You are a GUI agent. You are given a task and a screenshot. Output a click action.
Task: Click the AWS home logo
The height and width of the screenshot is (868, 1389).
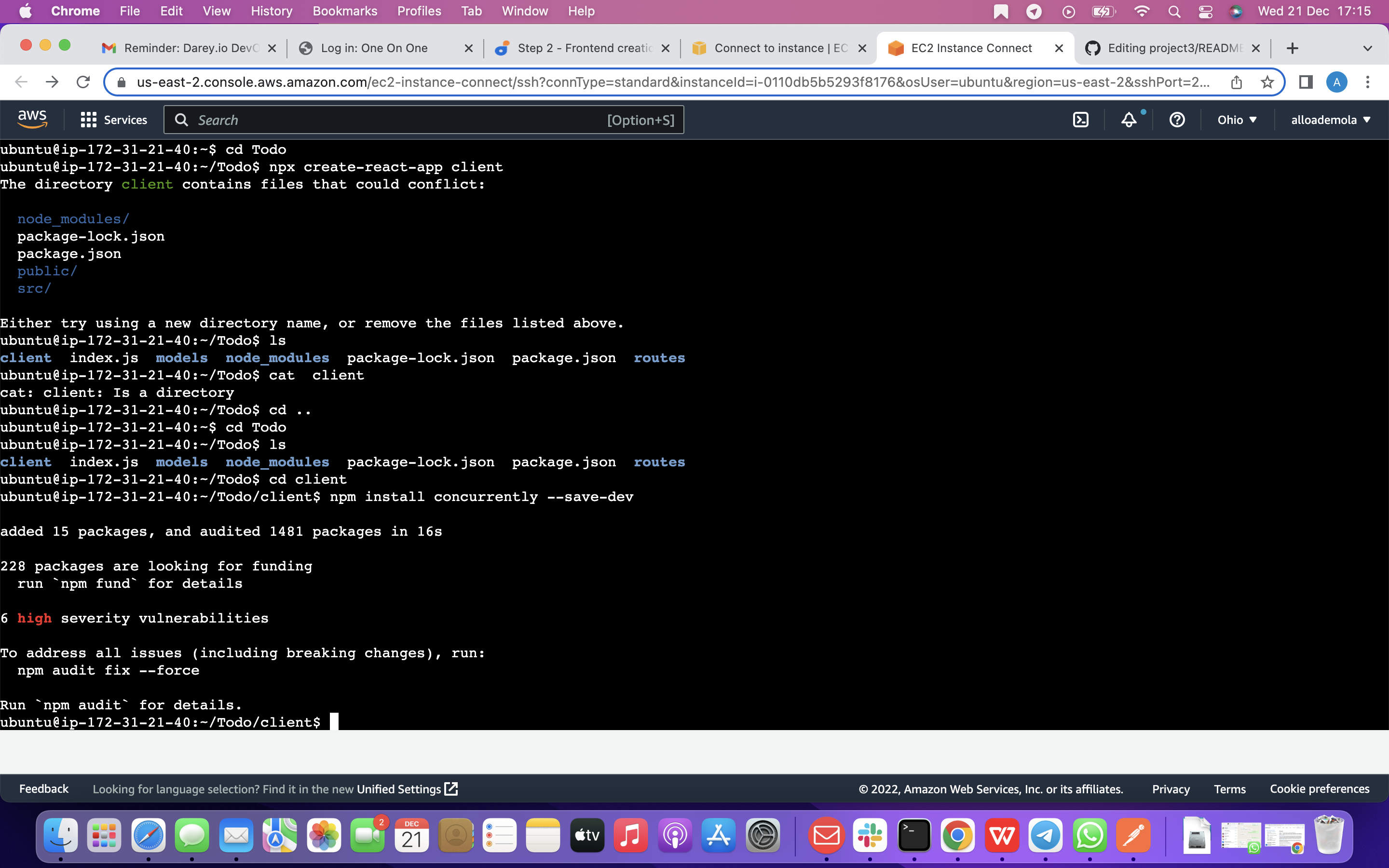point(32,119)
